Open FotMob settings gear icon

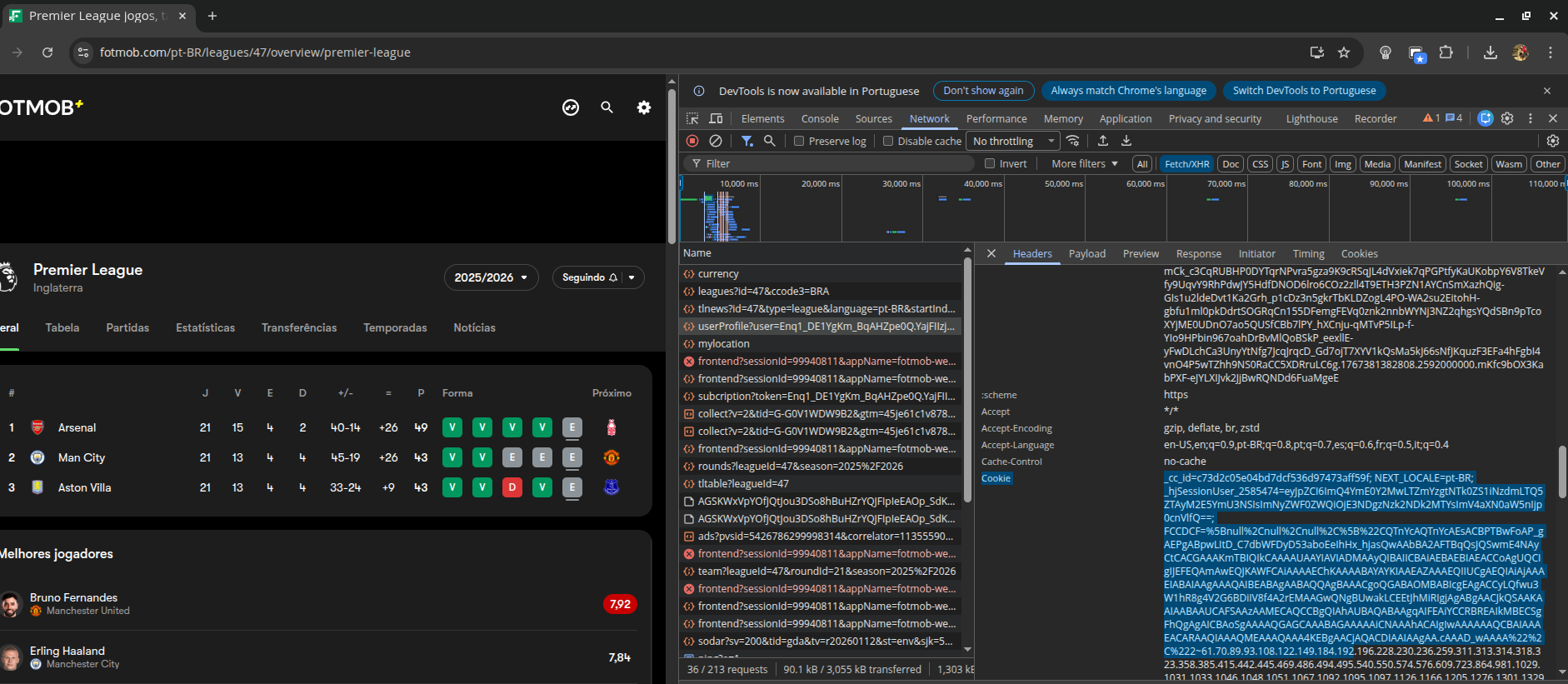[x=644, y=107]
